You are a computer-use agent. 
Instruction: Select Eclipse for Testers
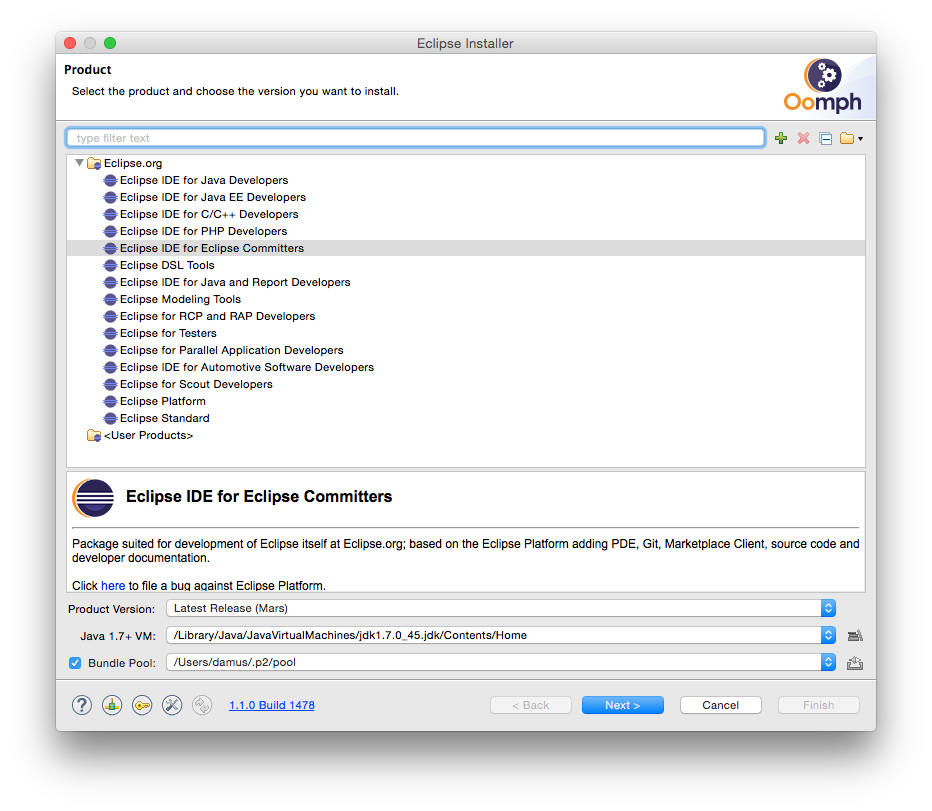coord(168,334)
